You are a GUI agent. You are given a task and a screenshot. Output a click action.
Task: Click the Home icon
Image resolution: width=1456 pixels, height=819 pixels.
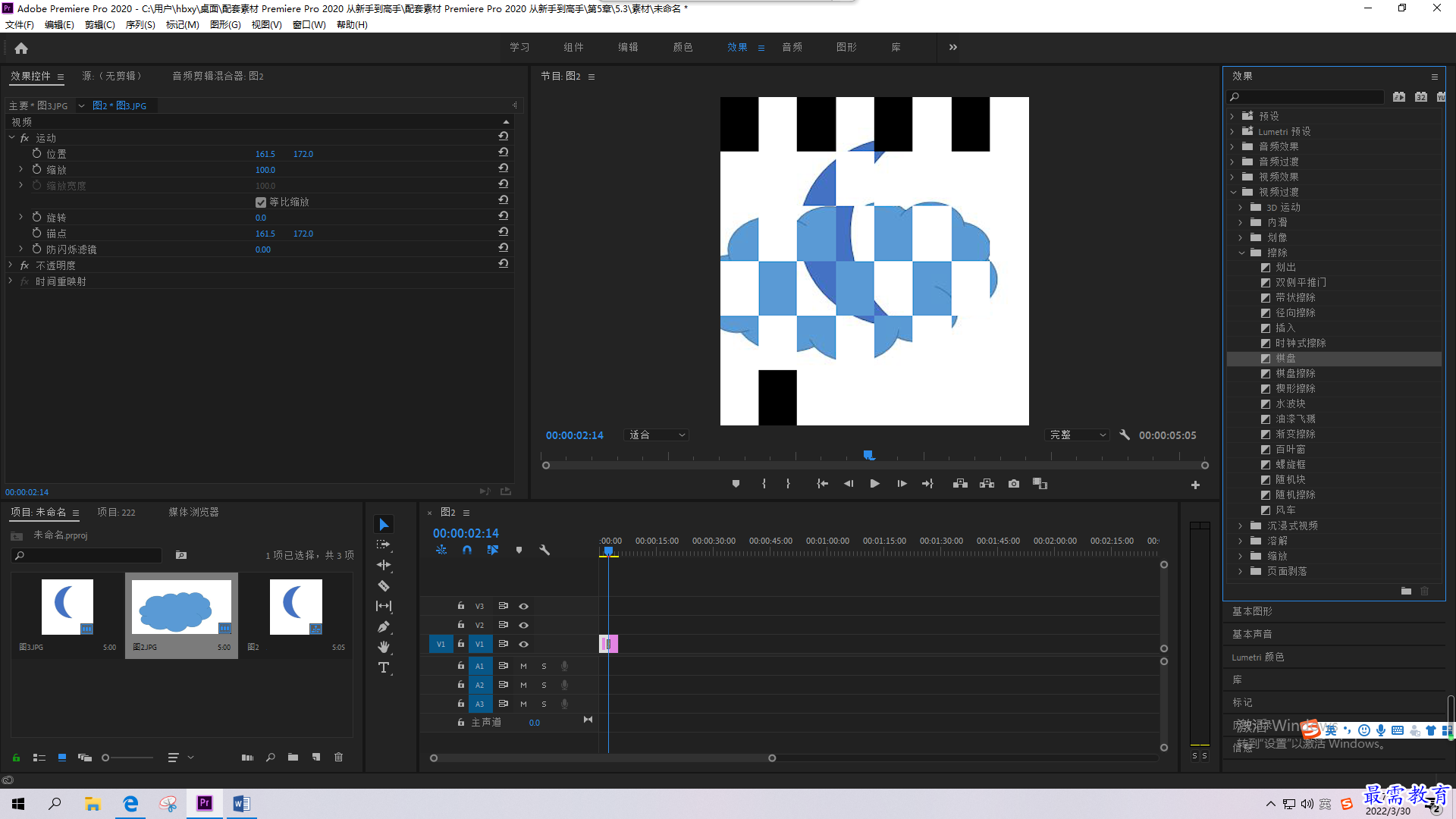pos(21,48)
